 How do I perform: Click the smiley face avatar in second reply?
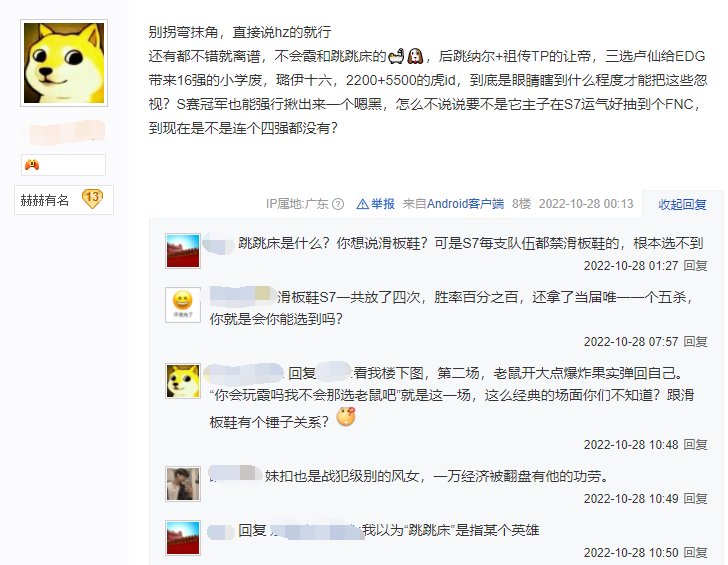(x=183, y=305)
